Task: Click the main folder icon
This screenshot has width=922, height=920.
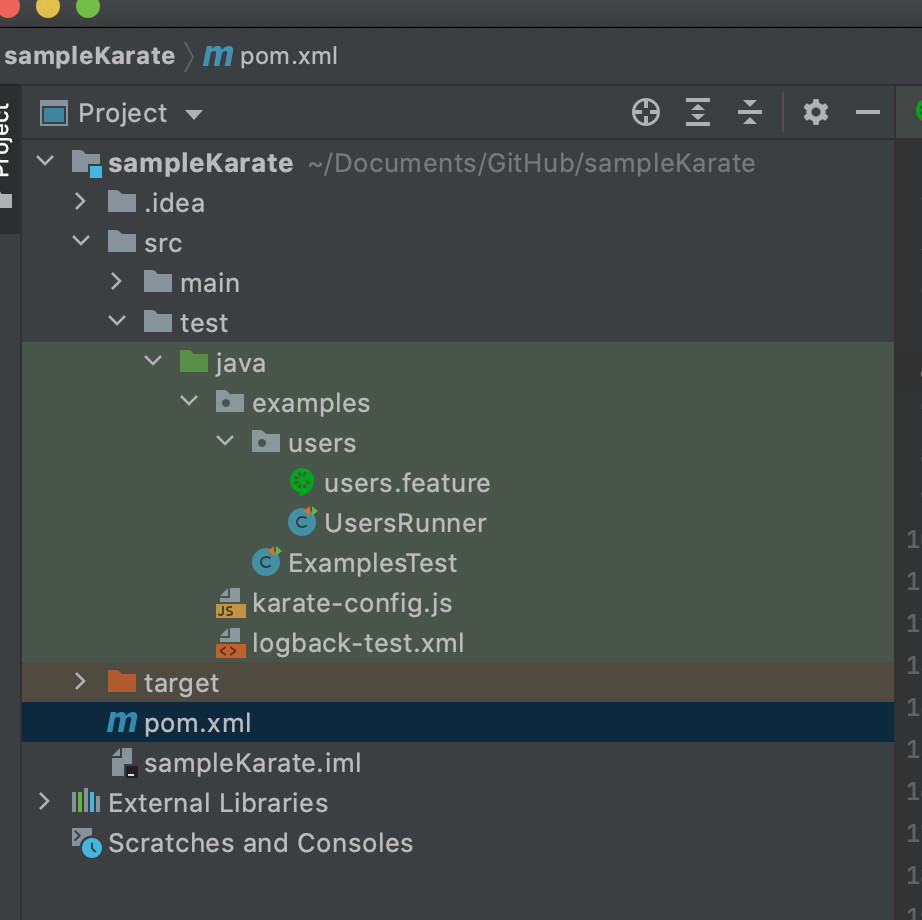Action: (x=158, y=282)
